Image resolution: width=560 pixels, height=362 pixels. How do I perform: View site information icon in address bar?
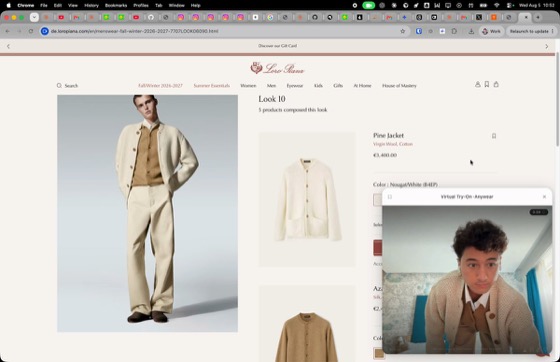coord(45,31)
